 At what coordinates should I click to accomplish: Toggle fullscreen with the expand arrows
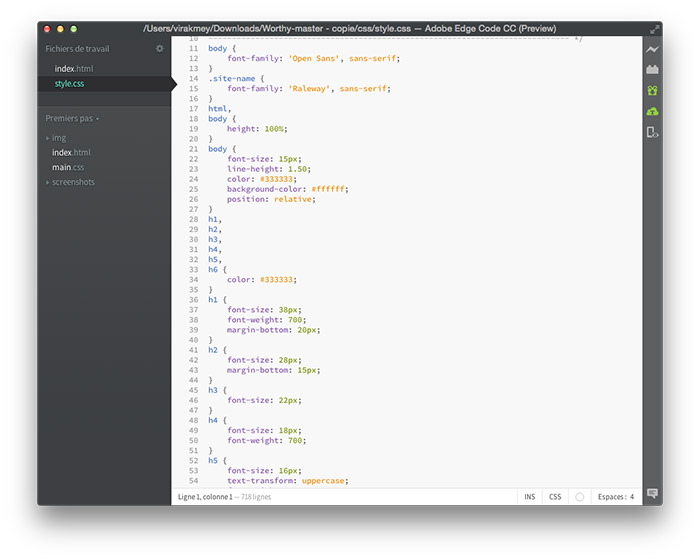tap(654, 29)
